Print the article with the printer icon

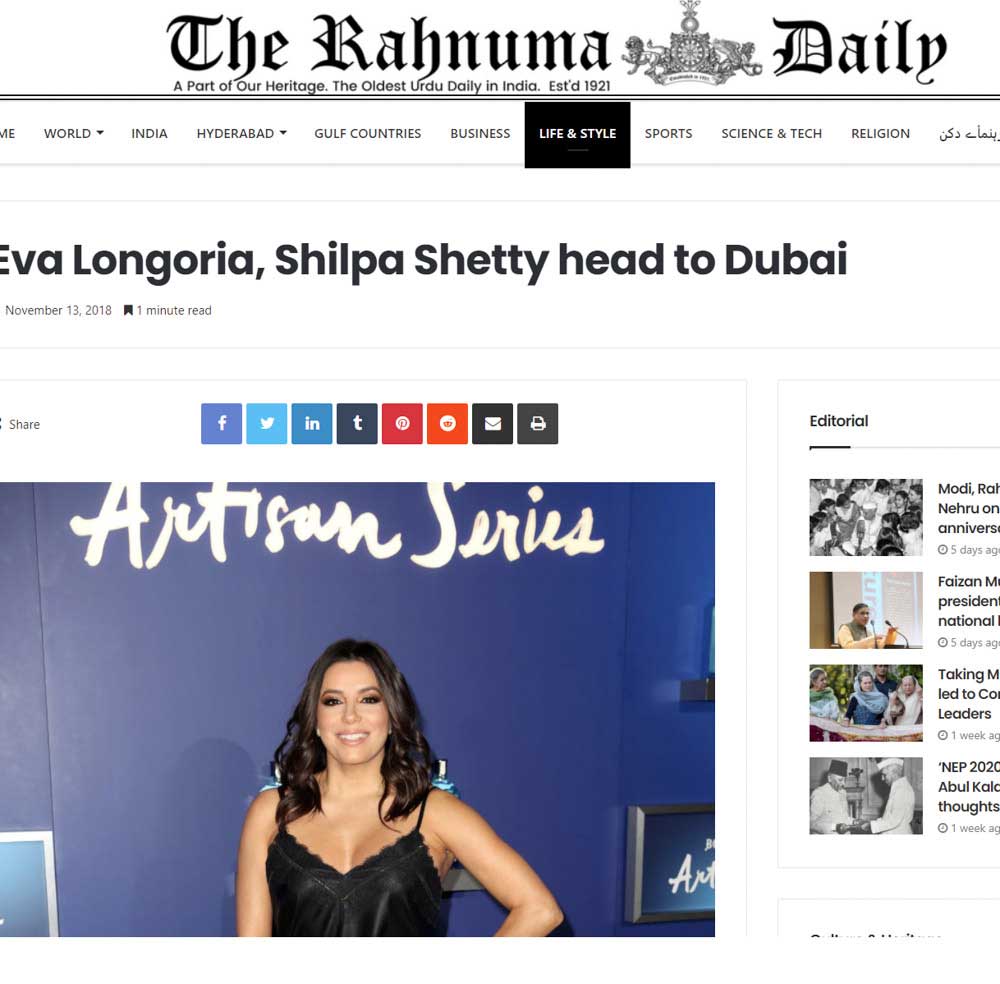(x=538, y=423)
